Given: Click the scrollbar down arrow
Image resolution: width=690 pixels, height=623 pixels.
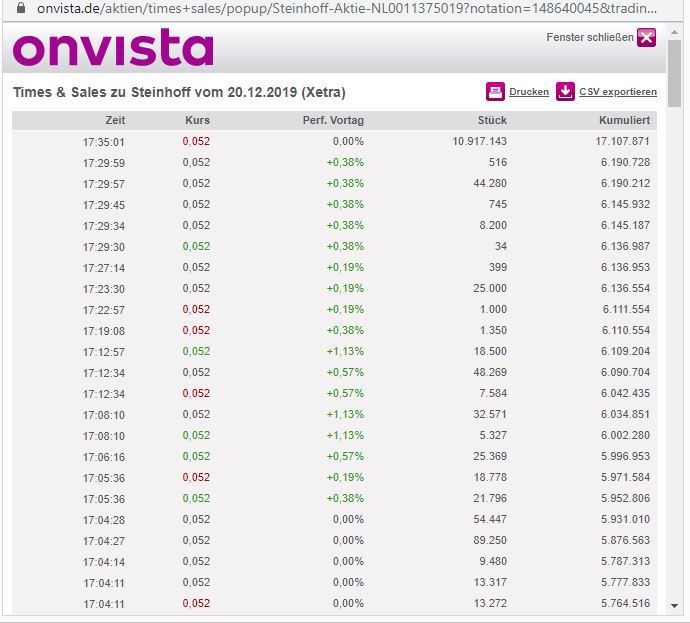Looking at the screenshot, I should 674,606.
